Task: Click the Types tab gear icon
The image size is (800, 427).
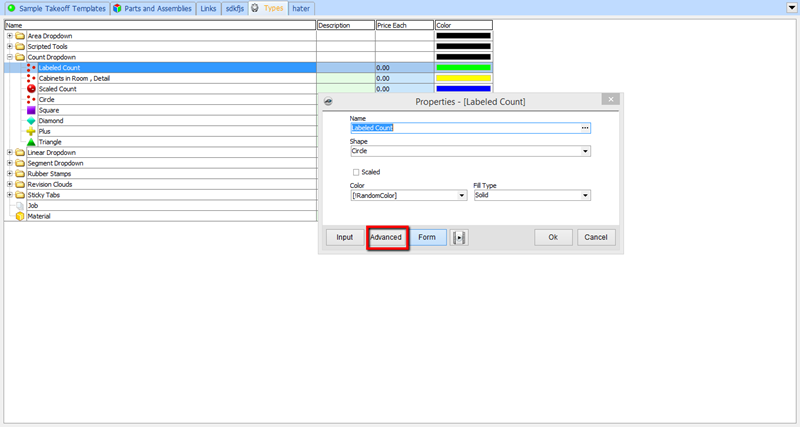Action: pos(255,8)
